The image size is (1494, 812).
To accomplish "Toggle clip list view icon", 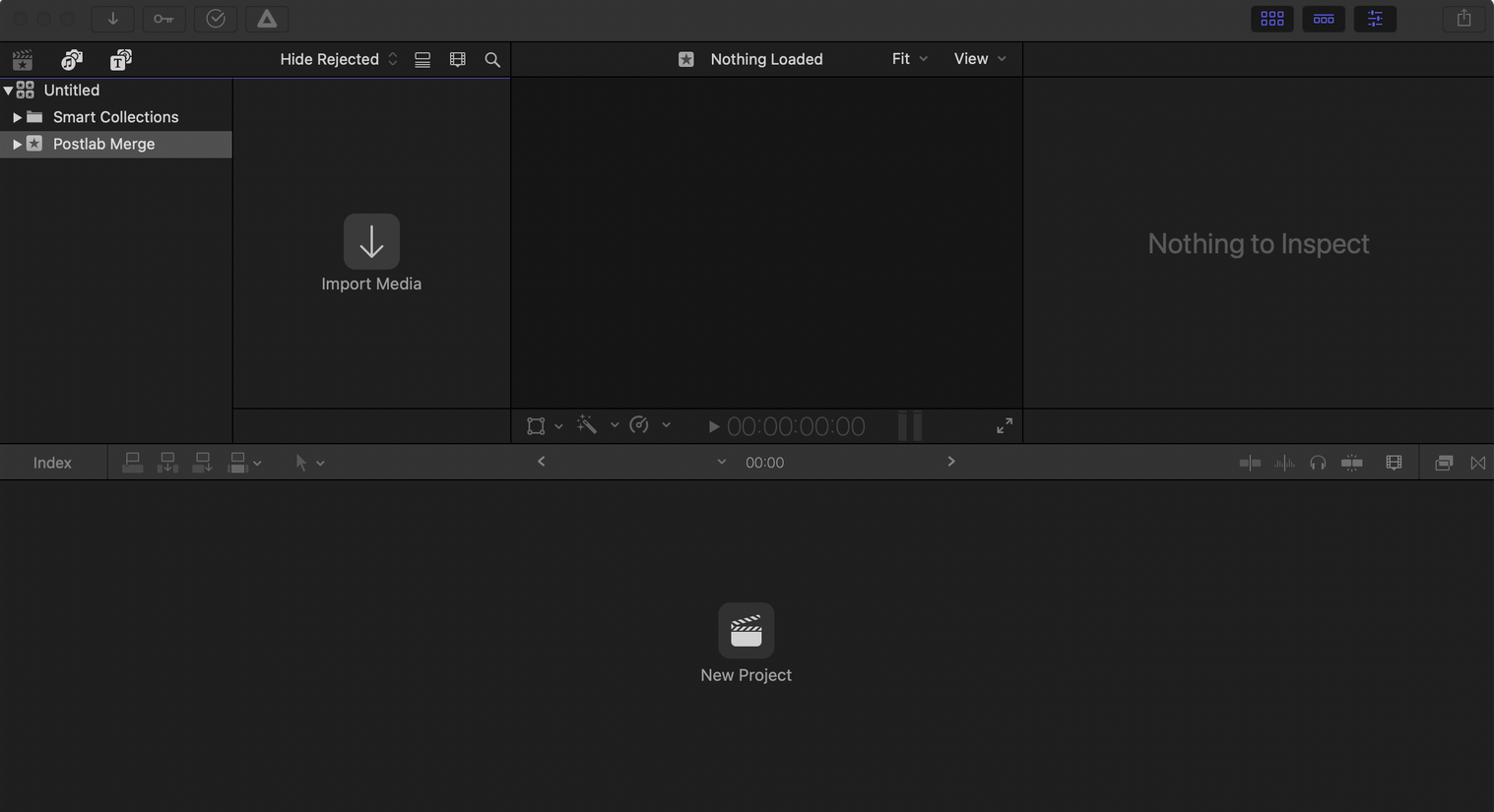I will click(x=422, y=60).
